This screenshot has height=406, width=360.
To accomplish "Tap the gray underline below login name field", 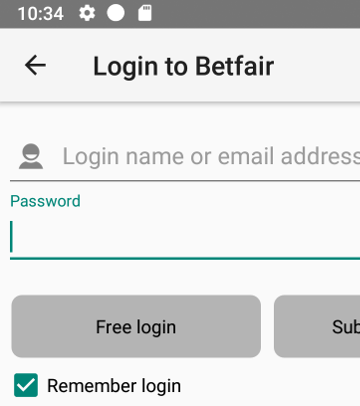I will pos(185,181).
